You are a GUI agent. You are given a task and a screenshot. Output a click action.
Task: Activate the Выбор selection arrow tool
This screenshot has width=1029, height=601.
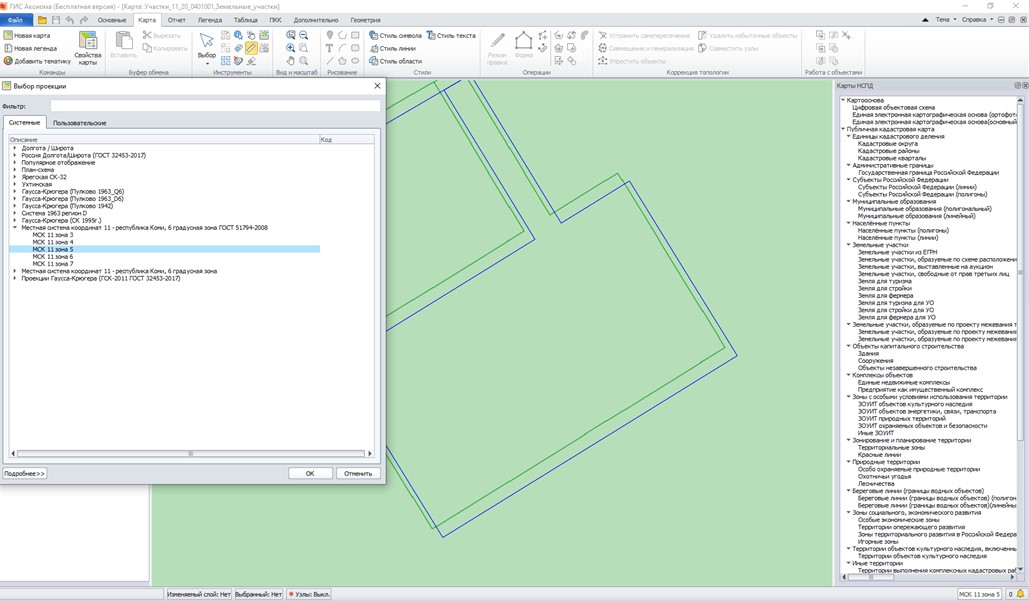[207, 46]
